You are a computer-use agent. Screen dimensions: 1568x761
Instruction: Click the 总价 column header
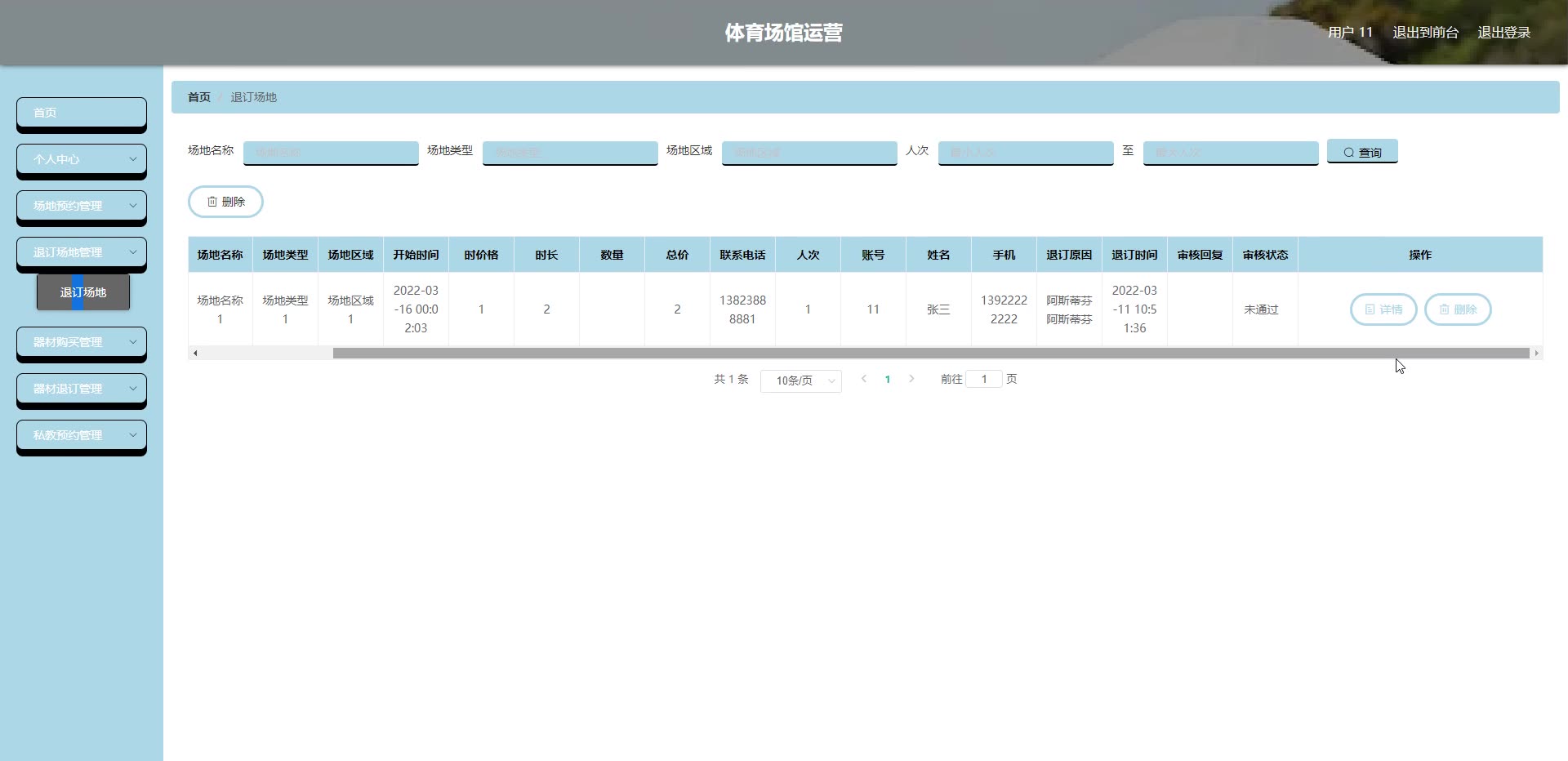(677, 255)
